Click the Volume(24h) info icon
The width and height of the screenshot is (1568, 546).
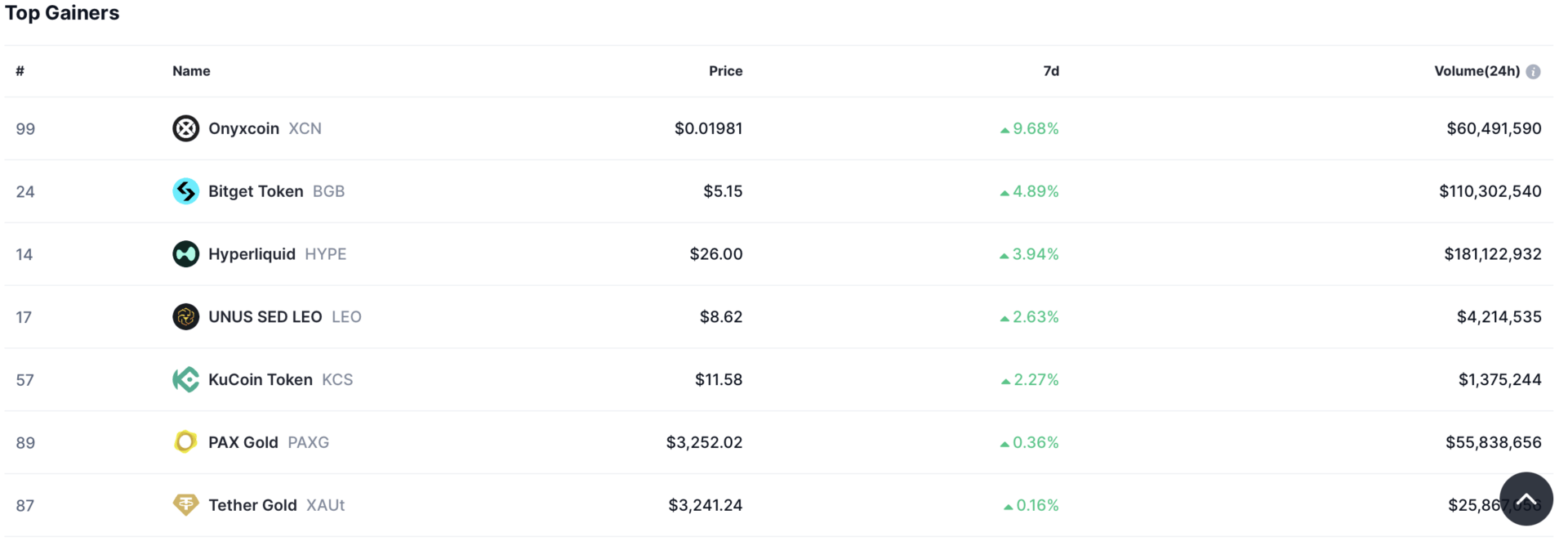(x=1533, y=72)
